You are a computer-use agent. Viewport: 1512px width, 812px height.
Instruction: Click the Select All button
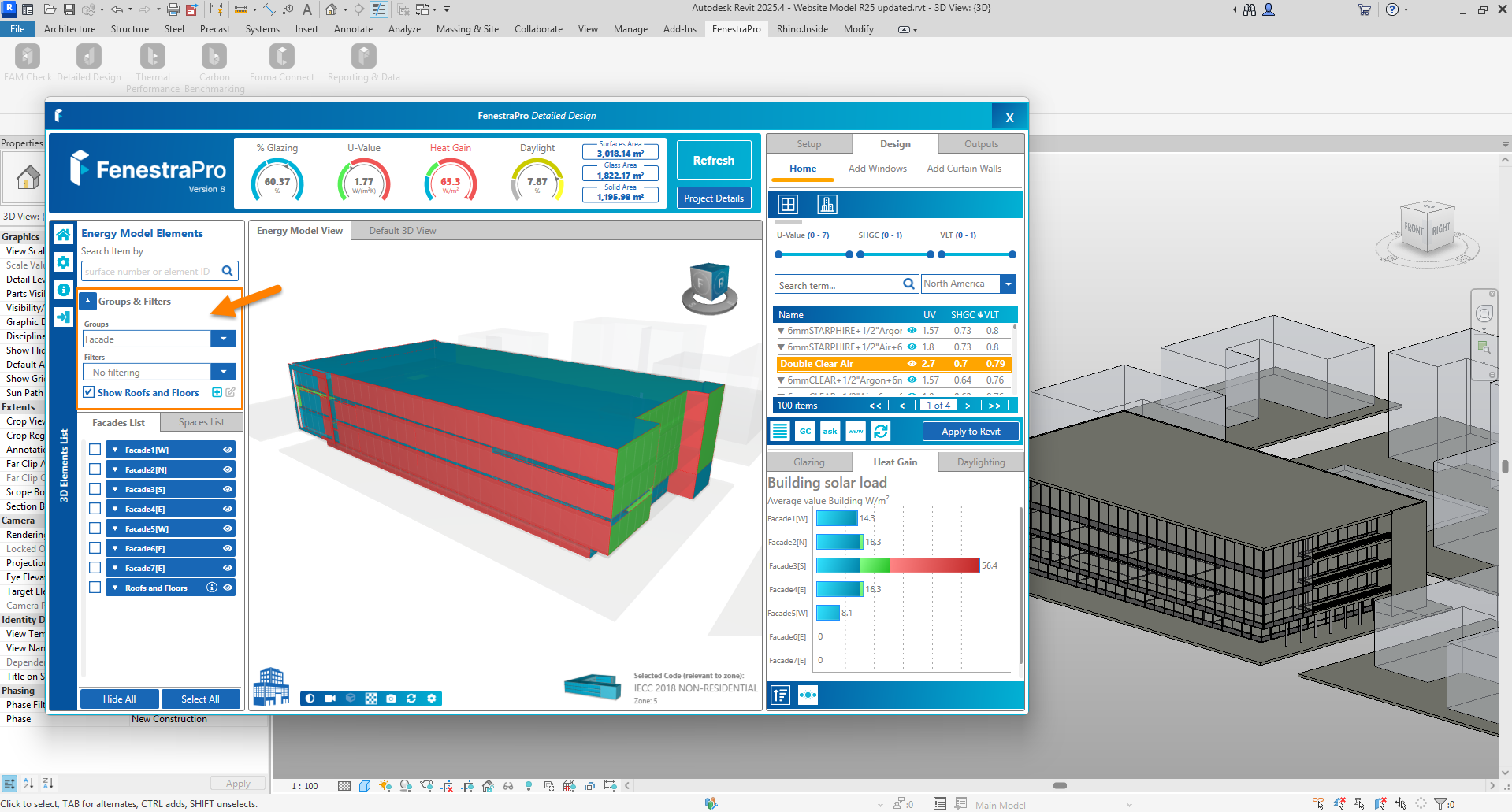click(x=200, y=699)
